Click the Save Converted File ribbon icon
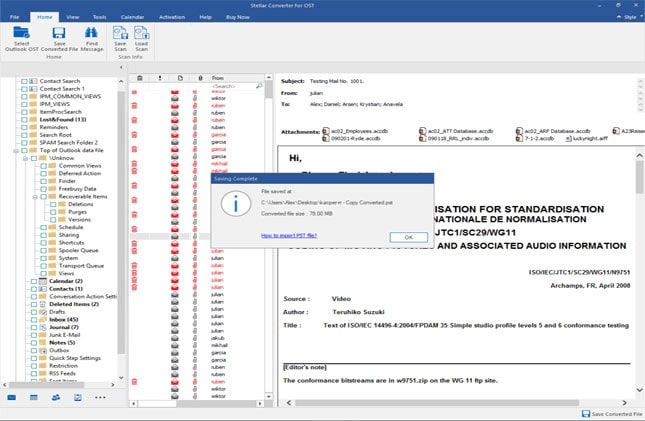Screen dimensions: 645x421 click(59, 33)
